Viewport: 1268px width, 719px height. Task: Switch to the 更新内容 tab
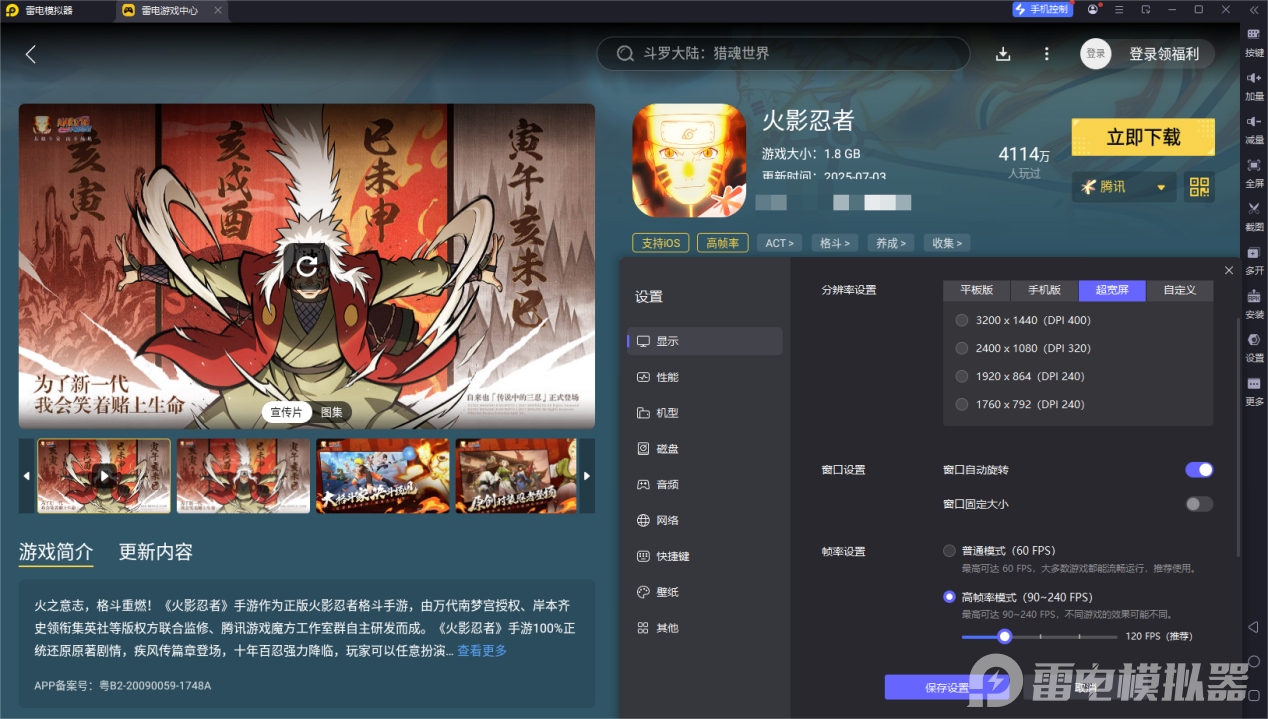156,552
